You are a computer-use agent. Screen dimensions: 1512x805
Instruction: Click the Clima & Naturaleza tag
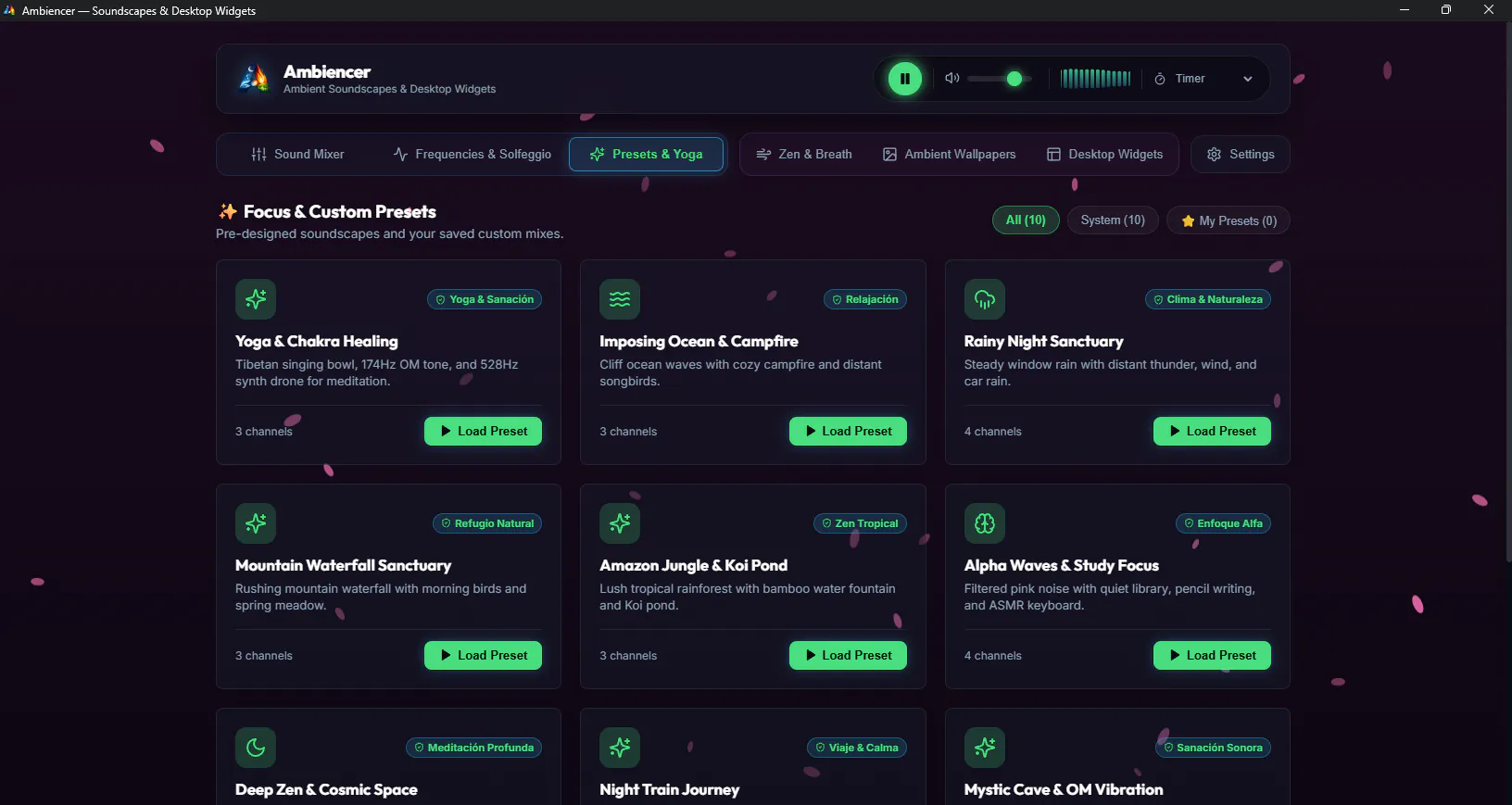(1208, 299)
